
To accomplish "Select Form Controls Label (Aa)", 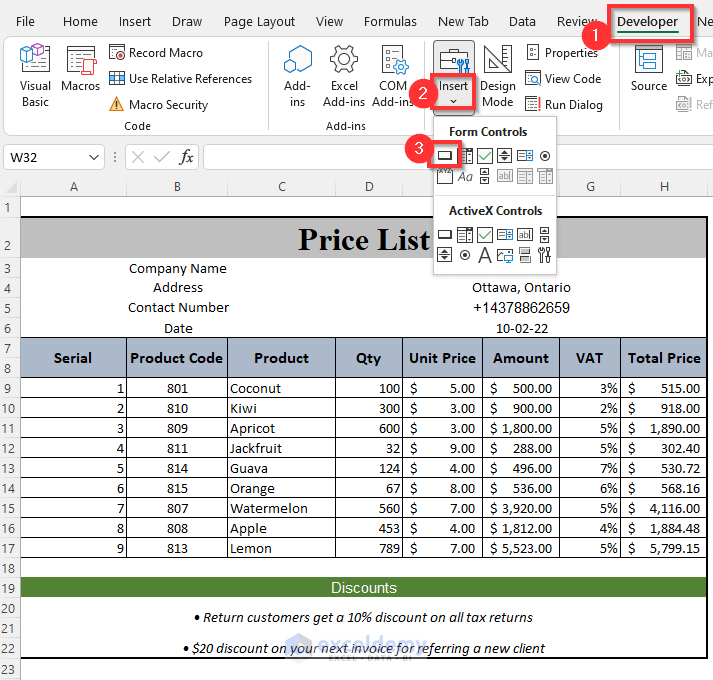I will pyautogui.click(x=465, y=176).
